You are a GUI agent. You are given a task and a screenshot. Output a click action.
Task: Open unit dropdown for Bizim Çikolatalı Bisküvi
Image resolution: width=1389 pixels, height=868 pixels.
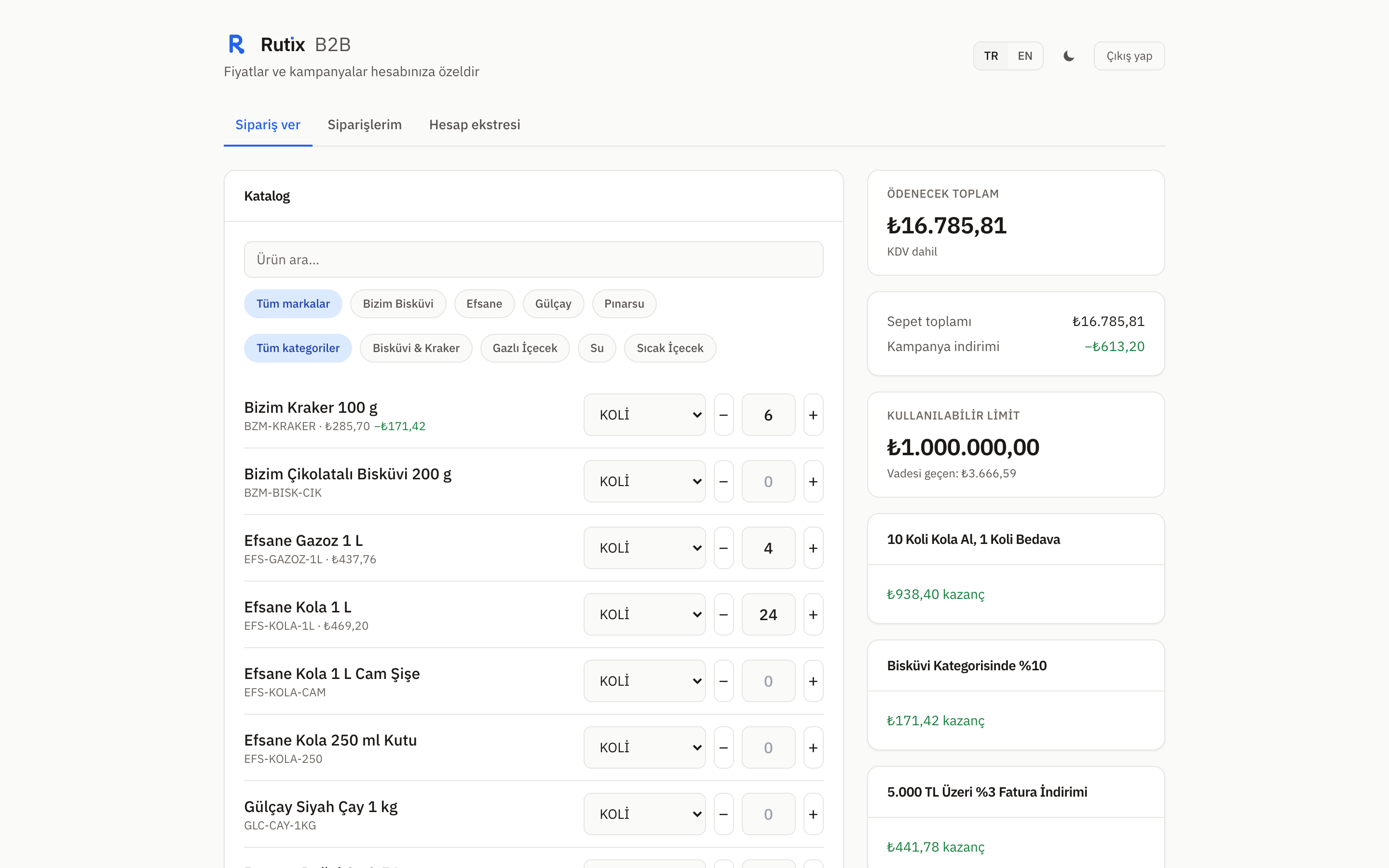pyautogui.click(x=644, y=481)
